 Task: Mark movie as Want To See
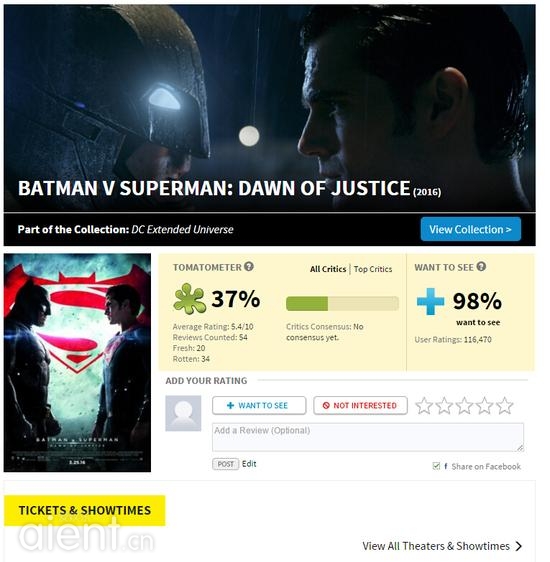click(259, 405)
